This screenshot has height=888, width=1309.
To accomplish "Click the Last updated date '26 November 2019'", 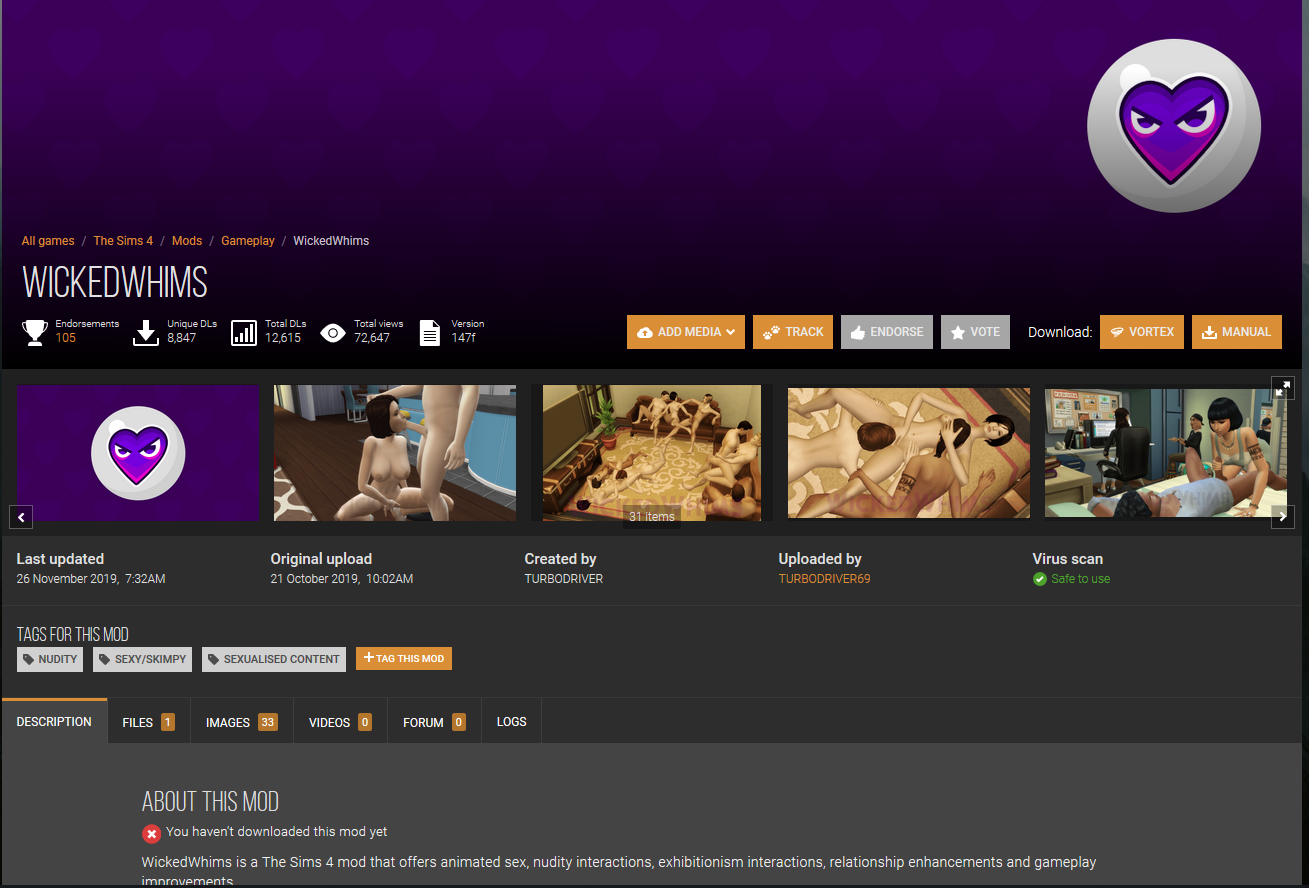I will click(x=67, y=579).
